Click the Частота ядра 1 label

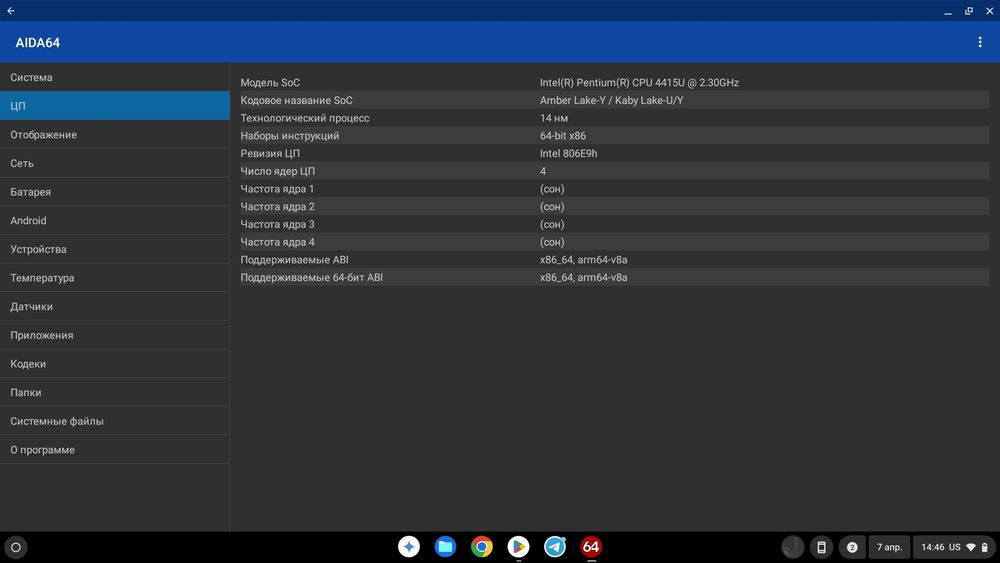point(277,189)
